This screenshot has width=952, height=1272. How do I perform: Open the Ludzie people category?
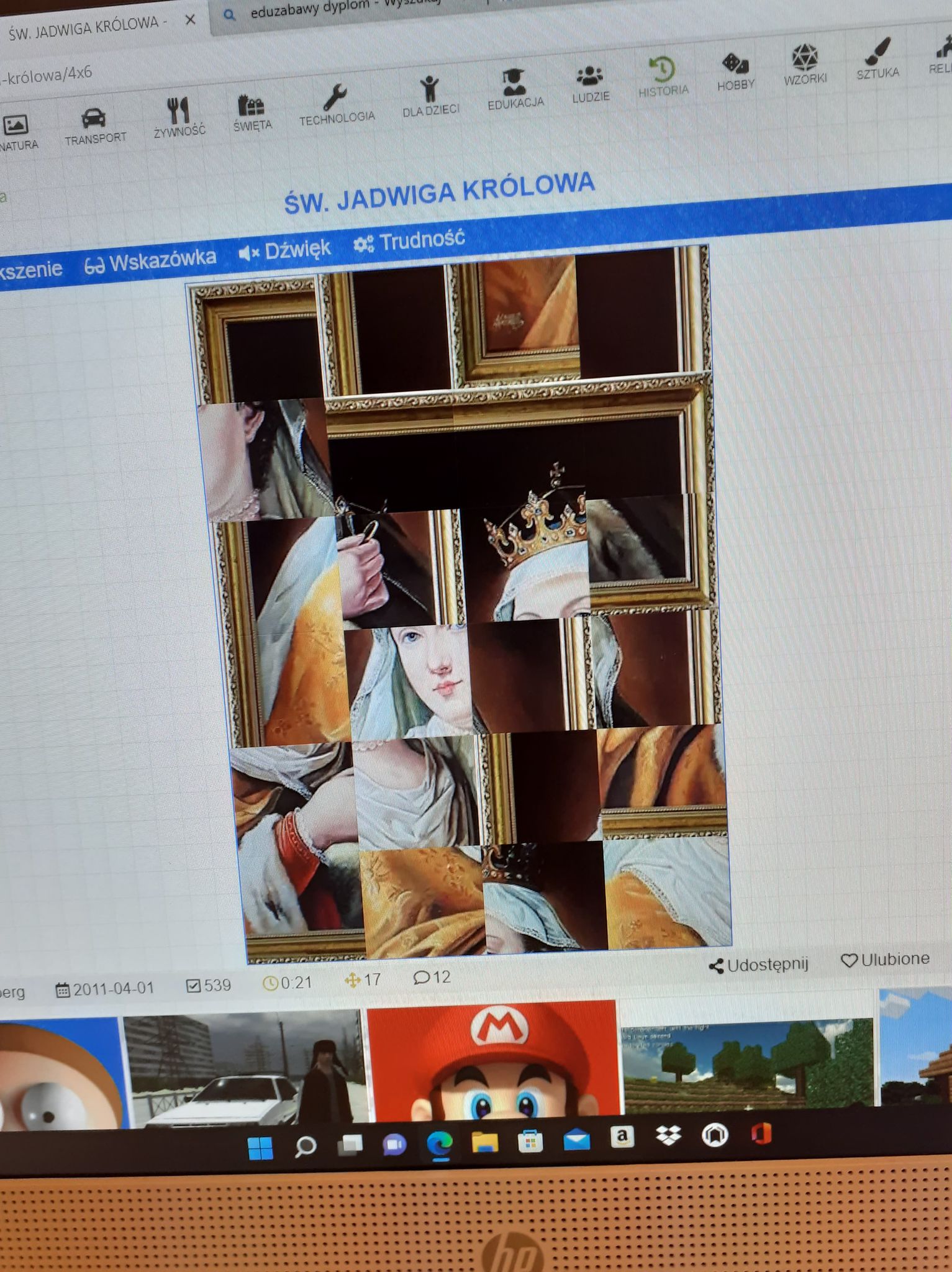[591, 84]
